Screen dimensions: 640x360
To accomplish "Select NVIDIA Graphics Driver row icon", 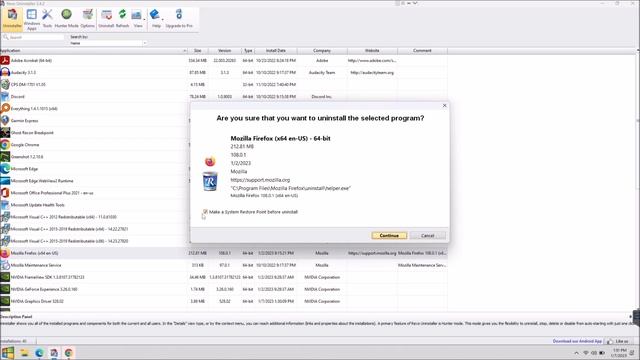I will tap(5, 301).
